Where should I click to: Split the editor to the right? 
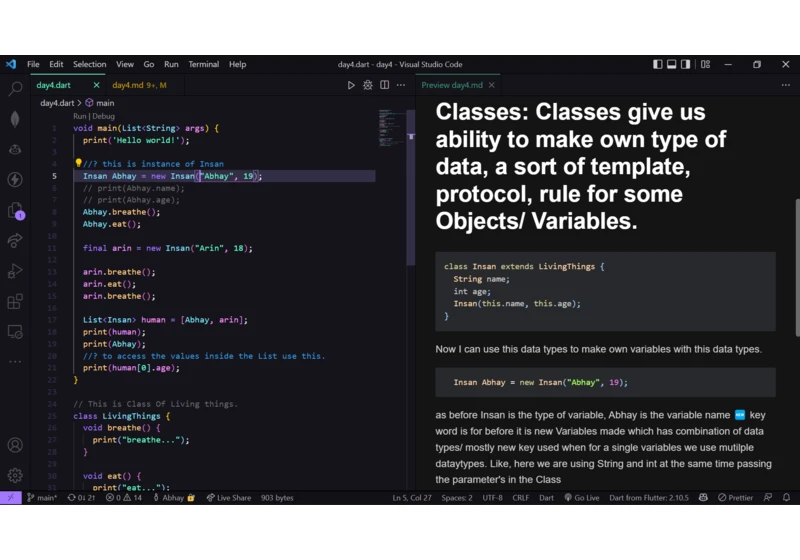coord(384,85)
